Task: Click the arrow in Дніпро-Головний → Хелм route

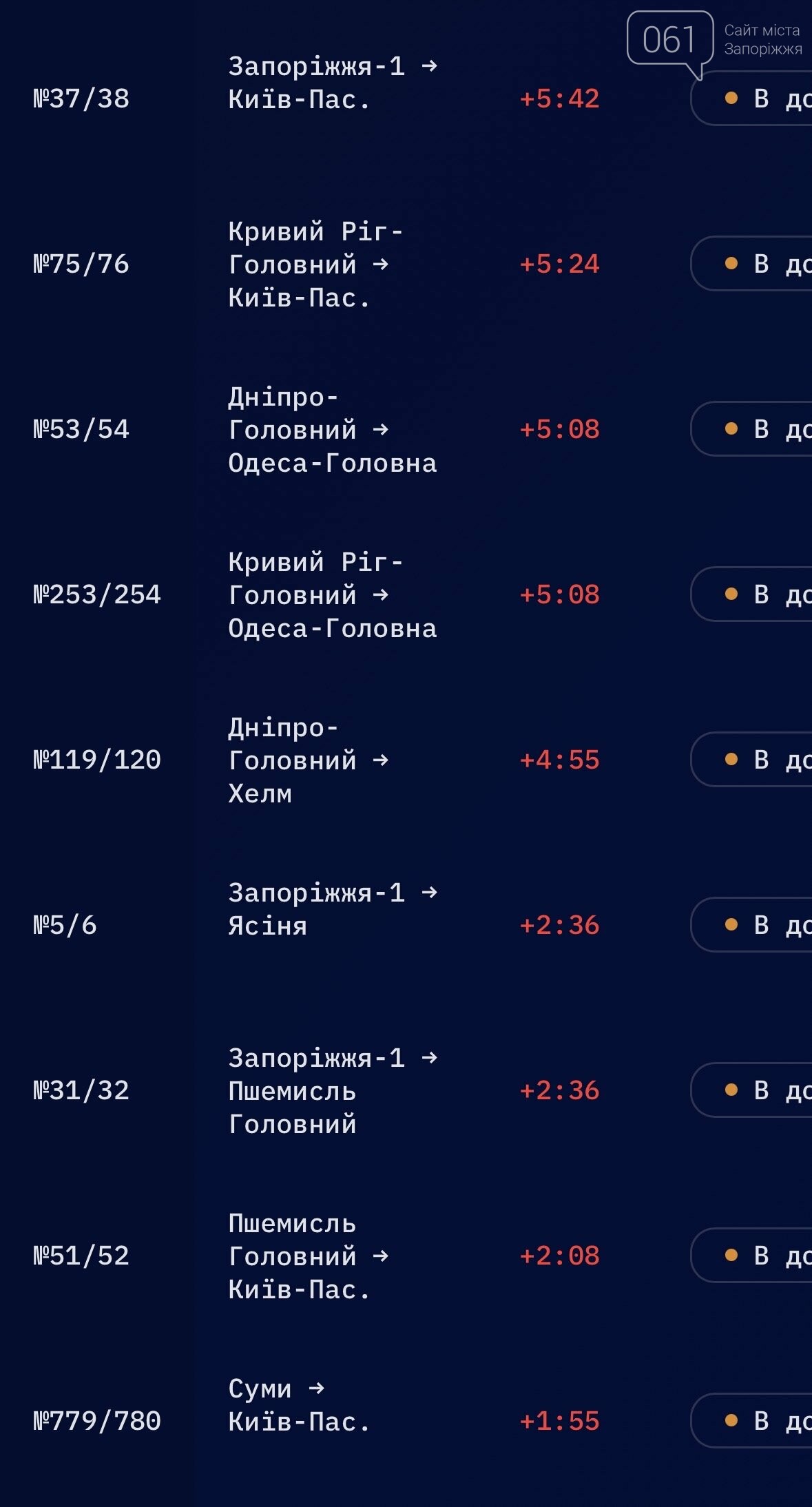Action: (380, 760)
